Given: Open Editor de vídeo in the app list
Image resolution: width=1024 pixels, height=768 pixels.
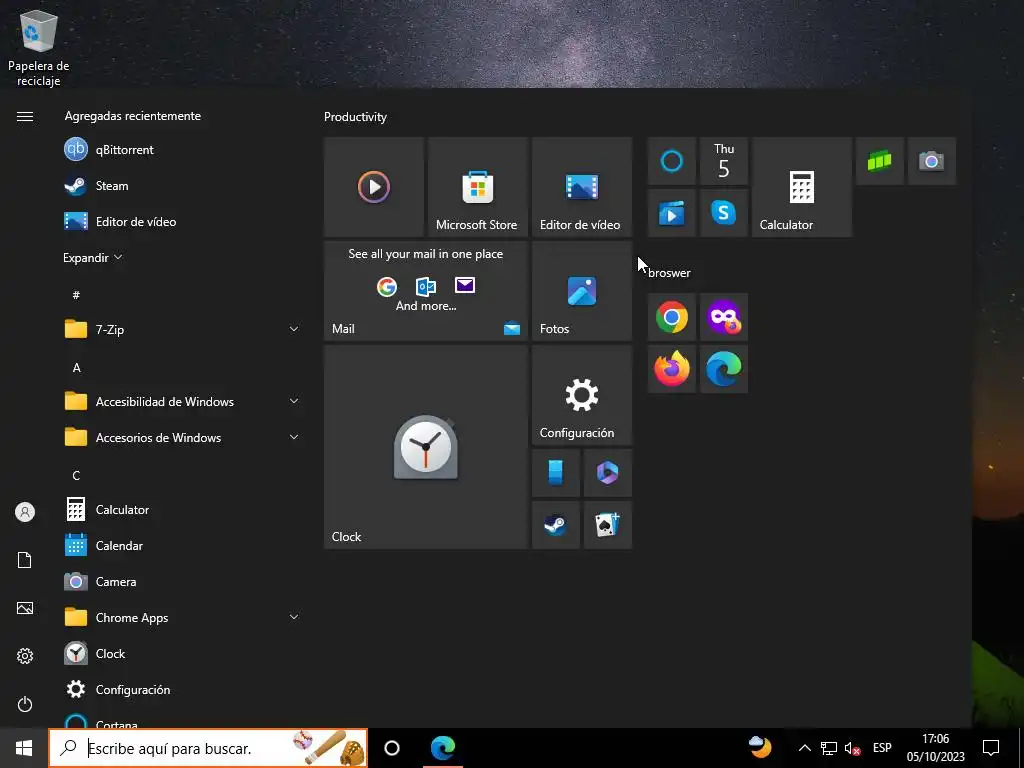Looking at the screenshot, I should (183, 221).
